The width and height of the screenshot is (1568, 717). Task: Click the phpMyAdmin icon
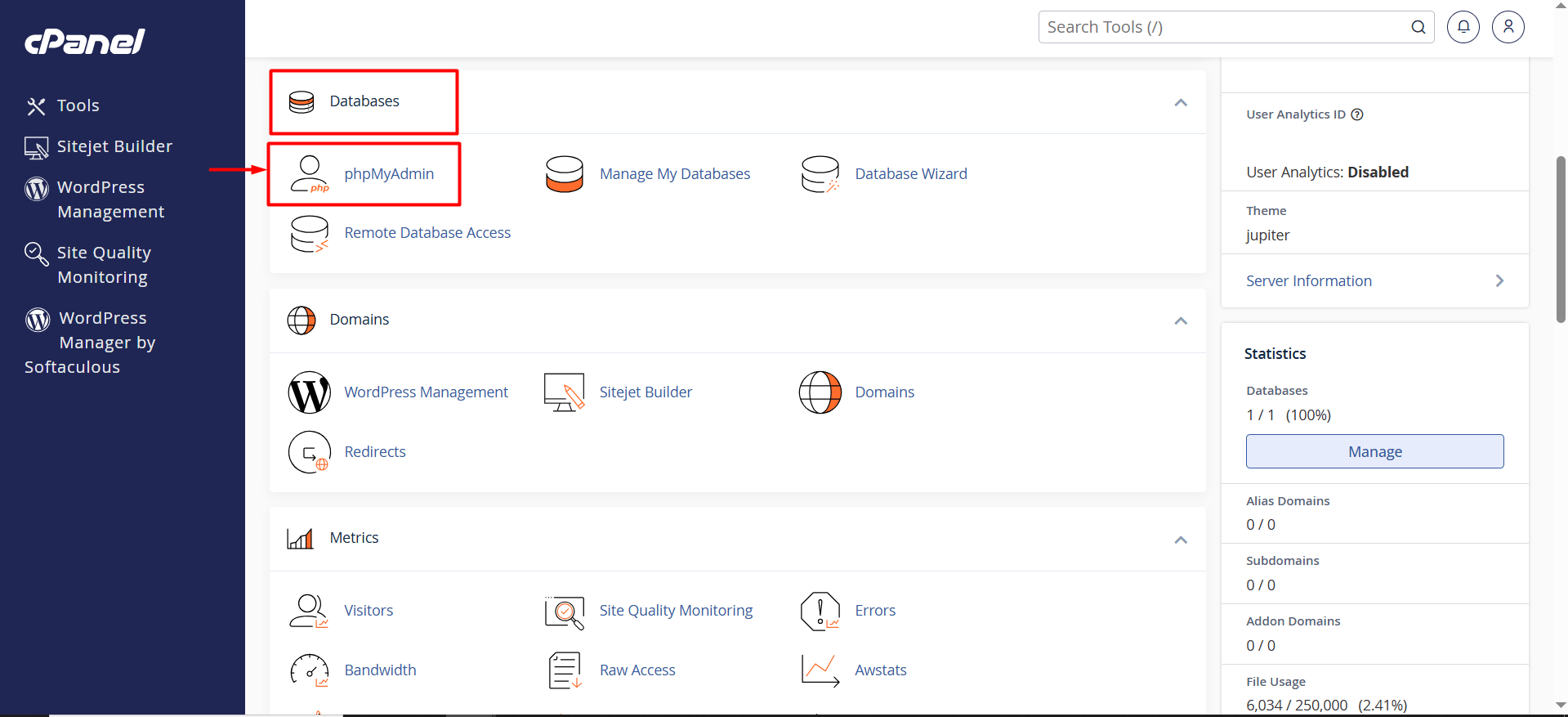point(310,174)
